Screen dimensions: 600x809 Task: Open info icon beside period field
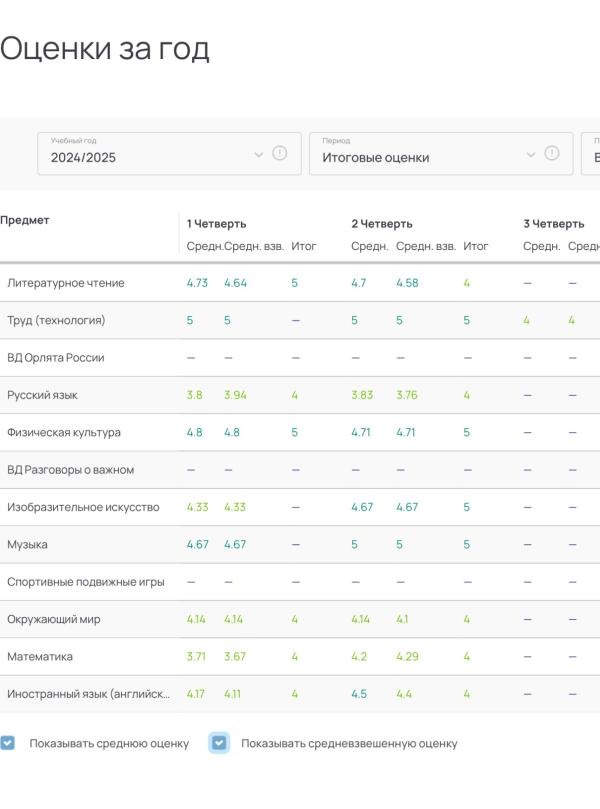click(x=552, y=153)
